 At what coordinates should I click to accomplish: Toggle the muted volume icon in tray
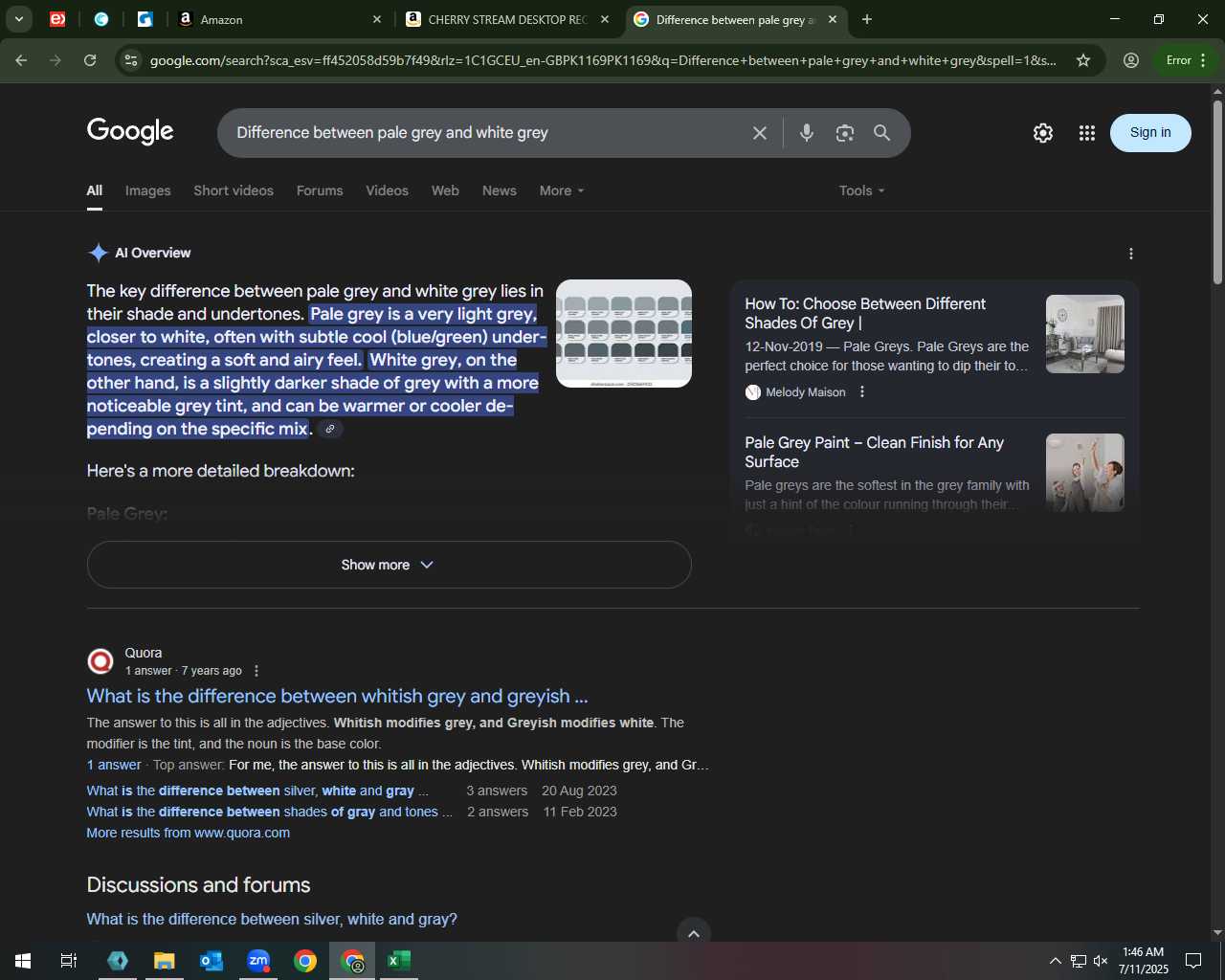1101,961
